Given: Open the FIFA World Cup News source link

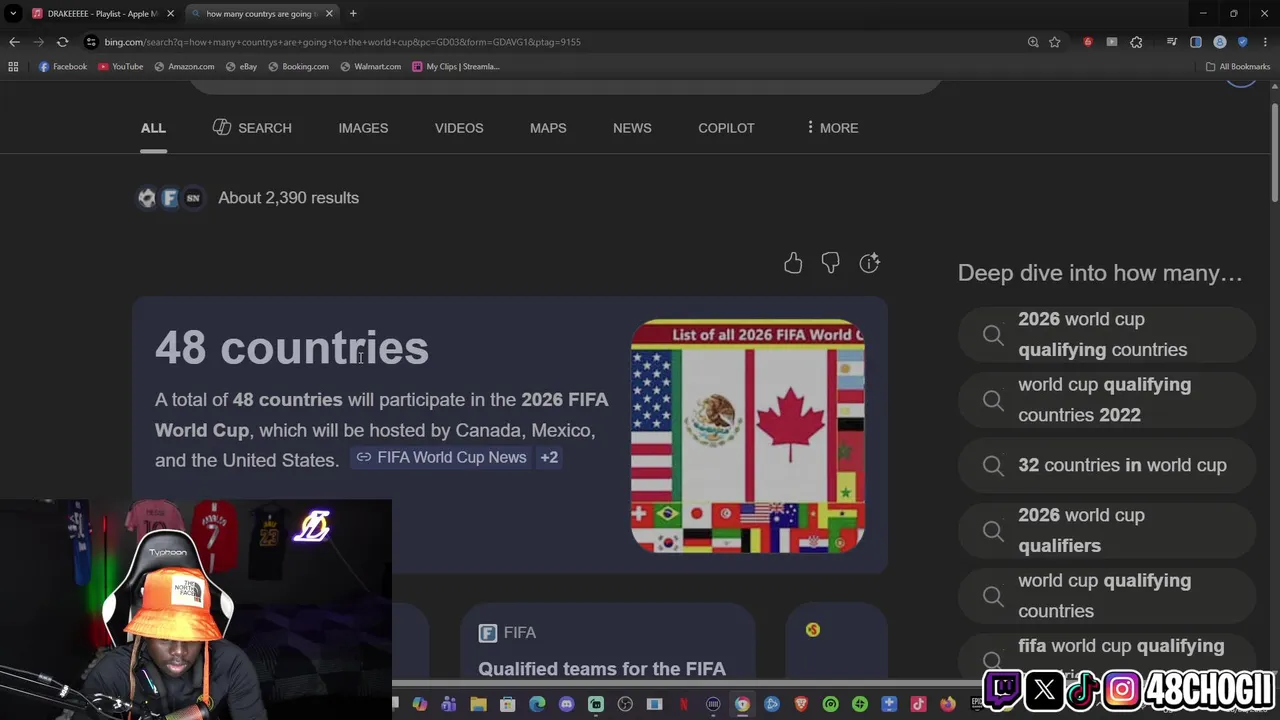Looking at the screenshot, I should (441, 457).
